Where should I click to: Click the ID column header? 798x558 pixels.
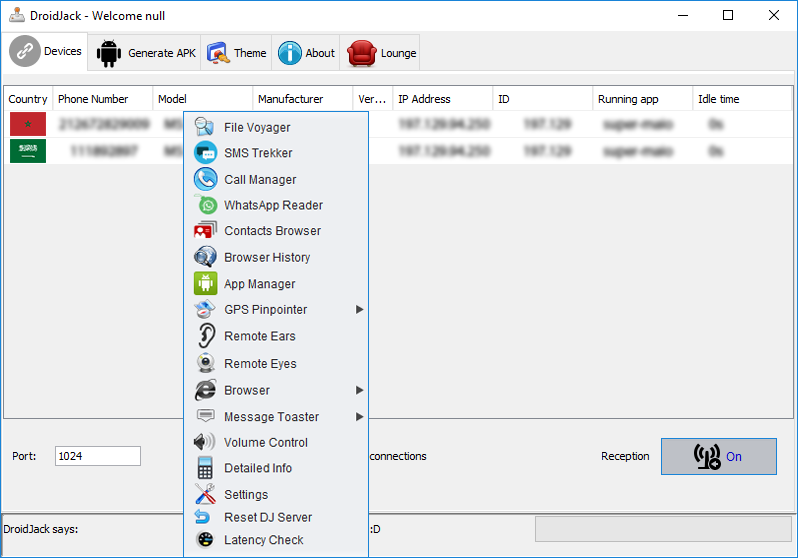[x=543, y=99]
